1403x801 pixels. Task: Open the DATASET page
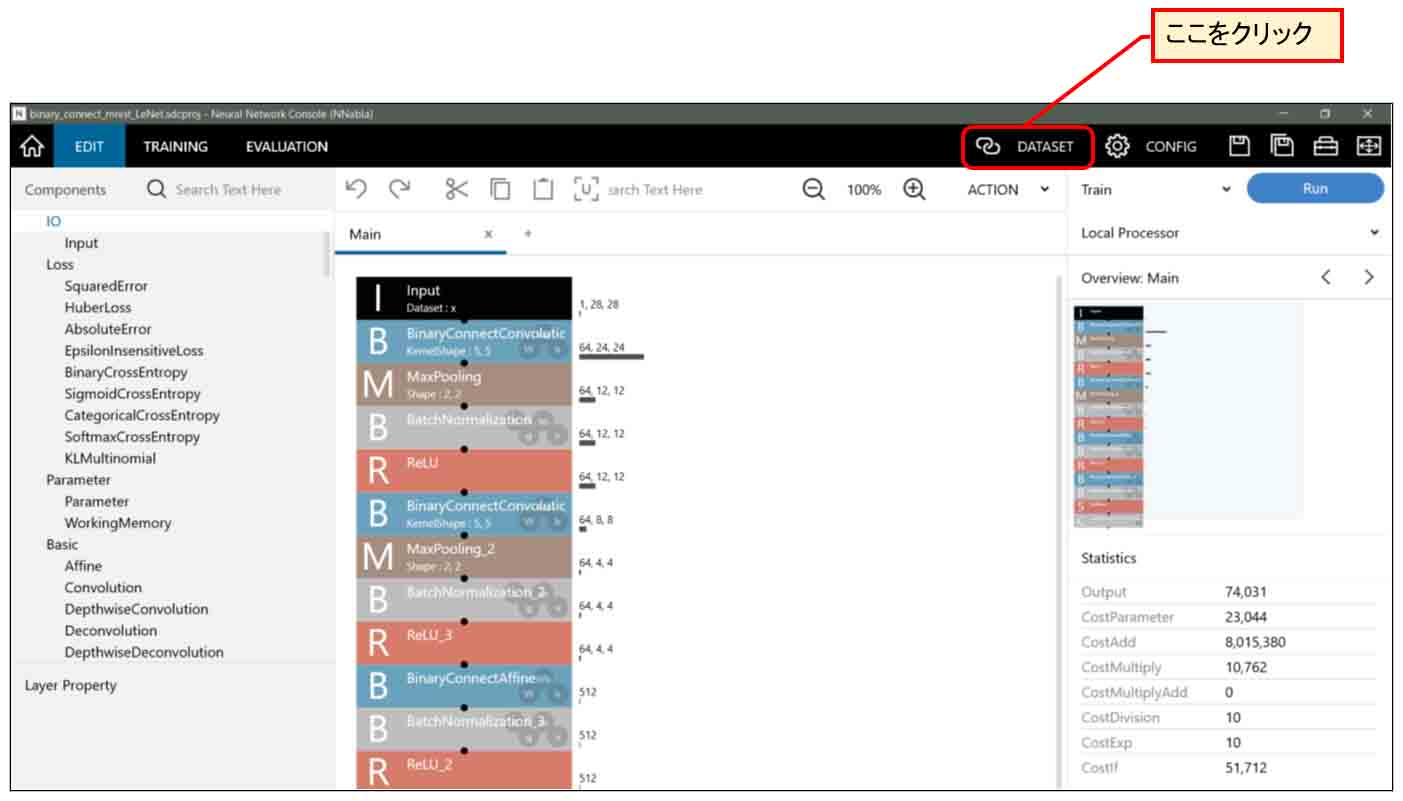pyautogui.click(x=1027, y=147)
